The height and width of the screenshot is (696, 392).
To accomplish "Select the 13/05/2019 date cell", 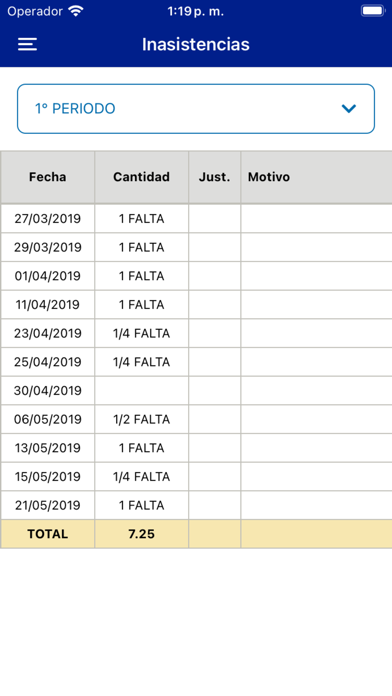I will point(48,448).
